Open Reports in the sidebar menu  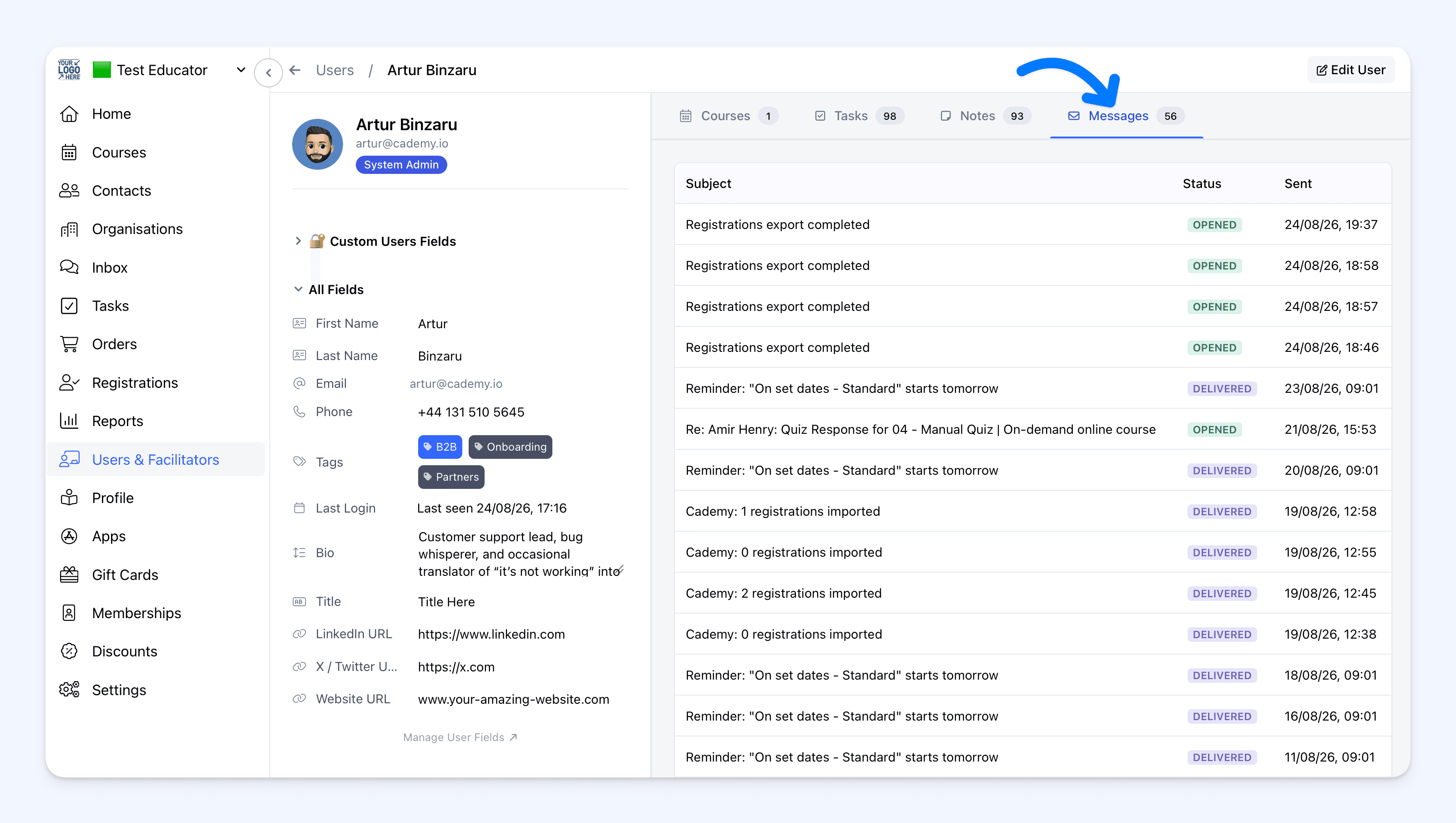click(x=156, y=421)
